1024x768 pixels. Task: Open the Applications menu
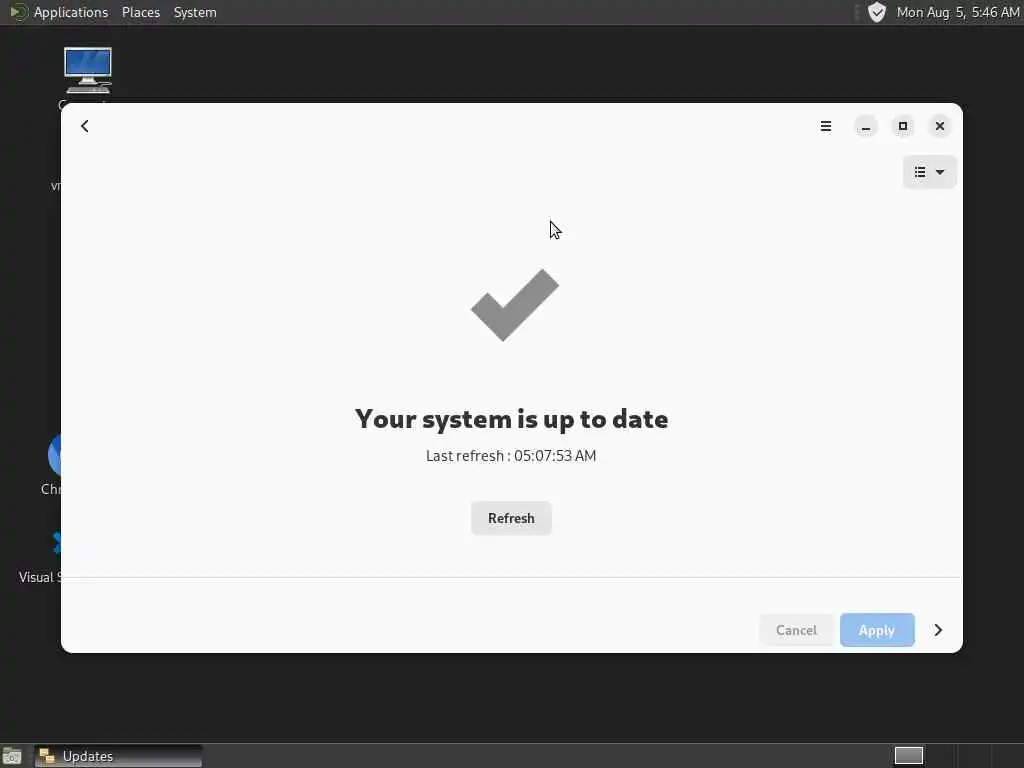(71, 12)
